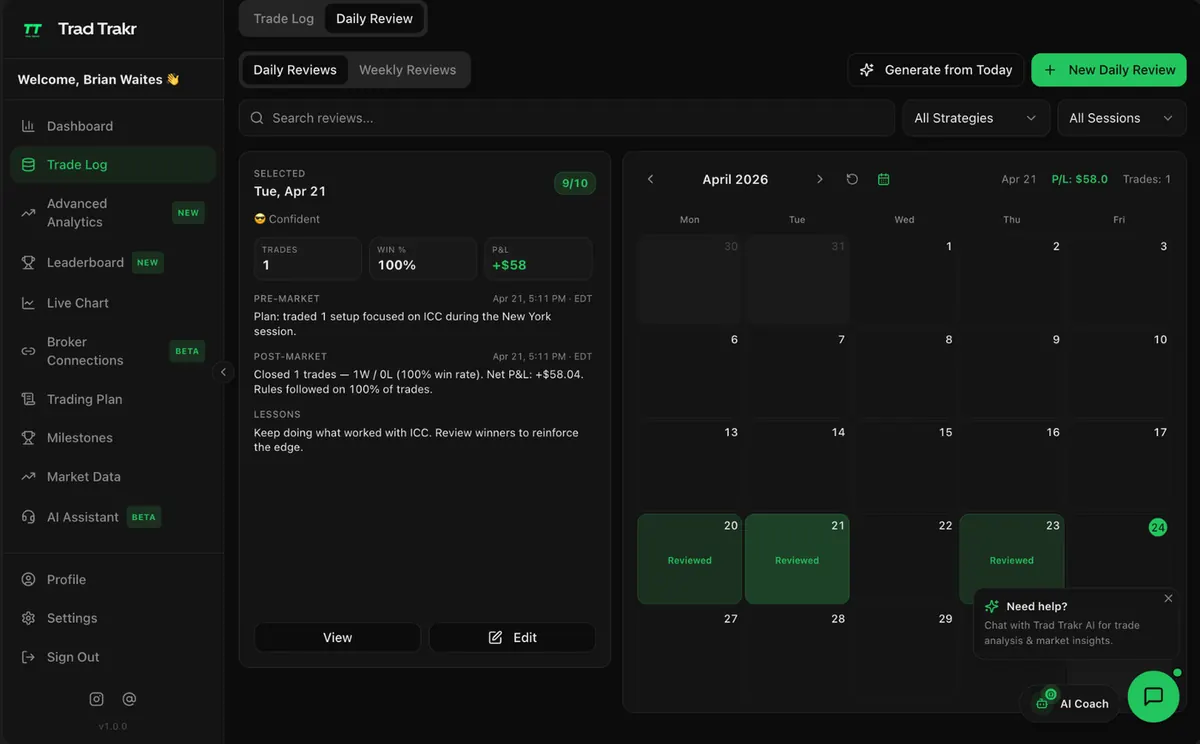Click the P&L +$58 stat card
Screen dimensions: 1200x744
538,258
